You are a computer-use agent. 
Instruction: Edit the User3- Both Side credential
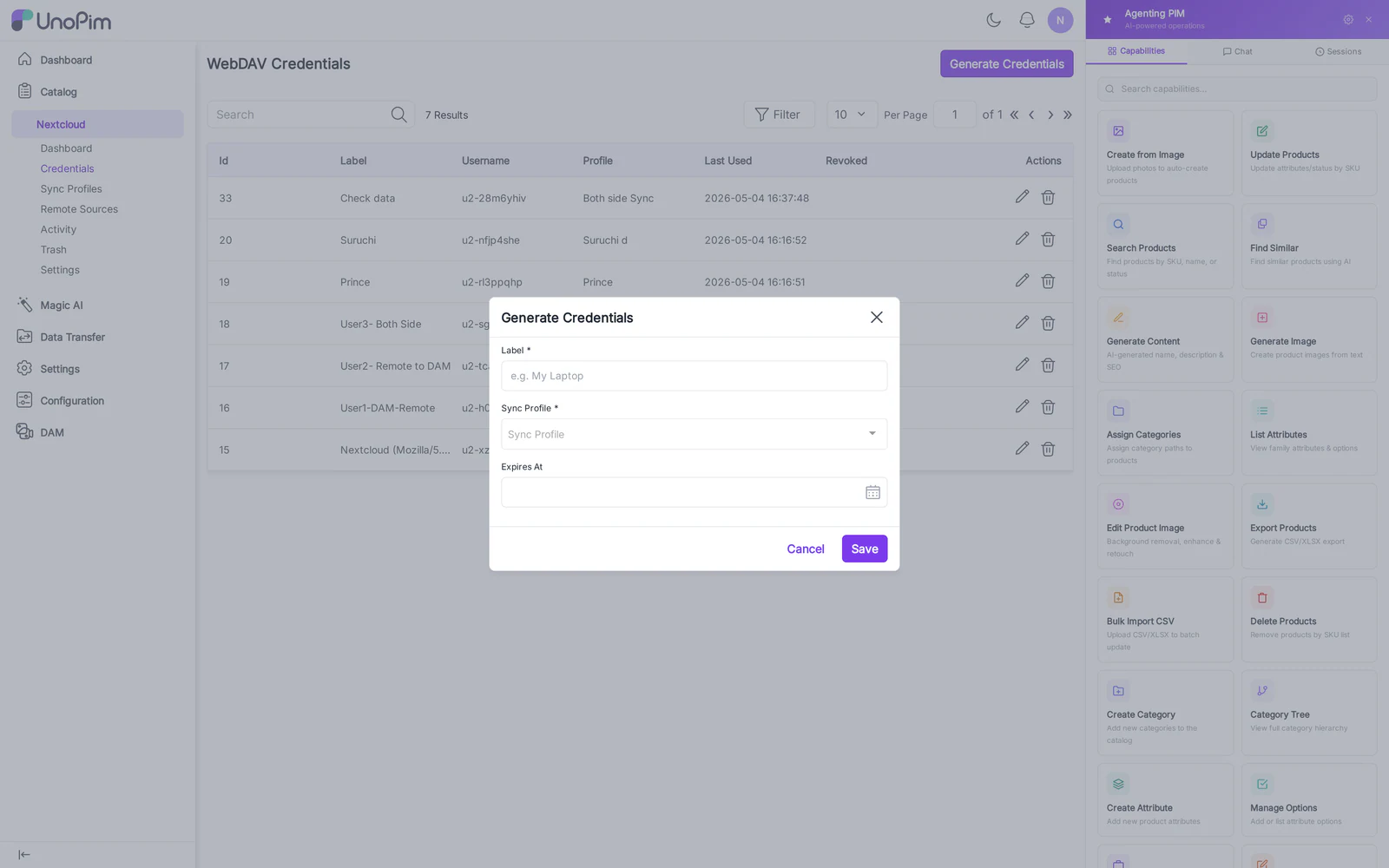[x=1022, y=323]
